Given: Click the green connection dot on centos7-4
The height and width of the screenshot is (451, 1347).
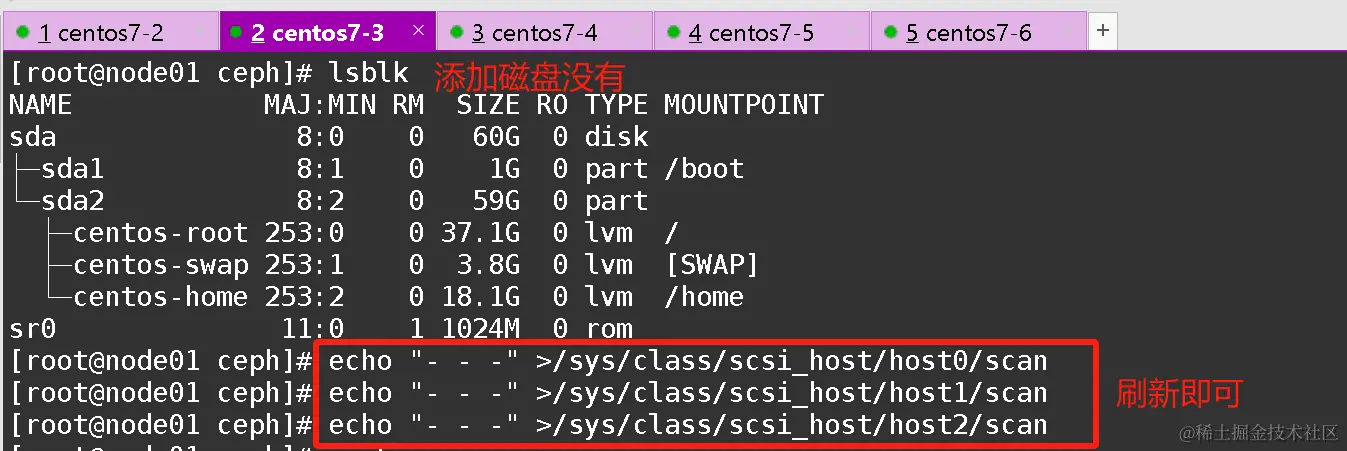Looking at the screenshot, I should (456, 33).
